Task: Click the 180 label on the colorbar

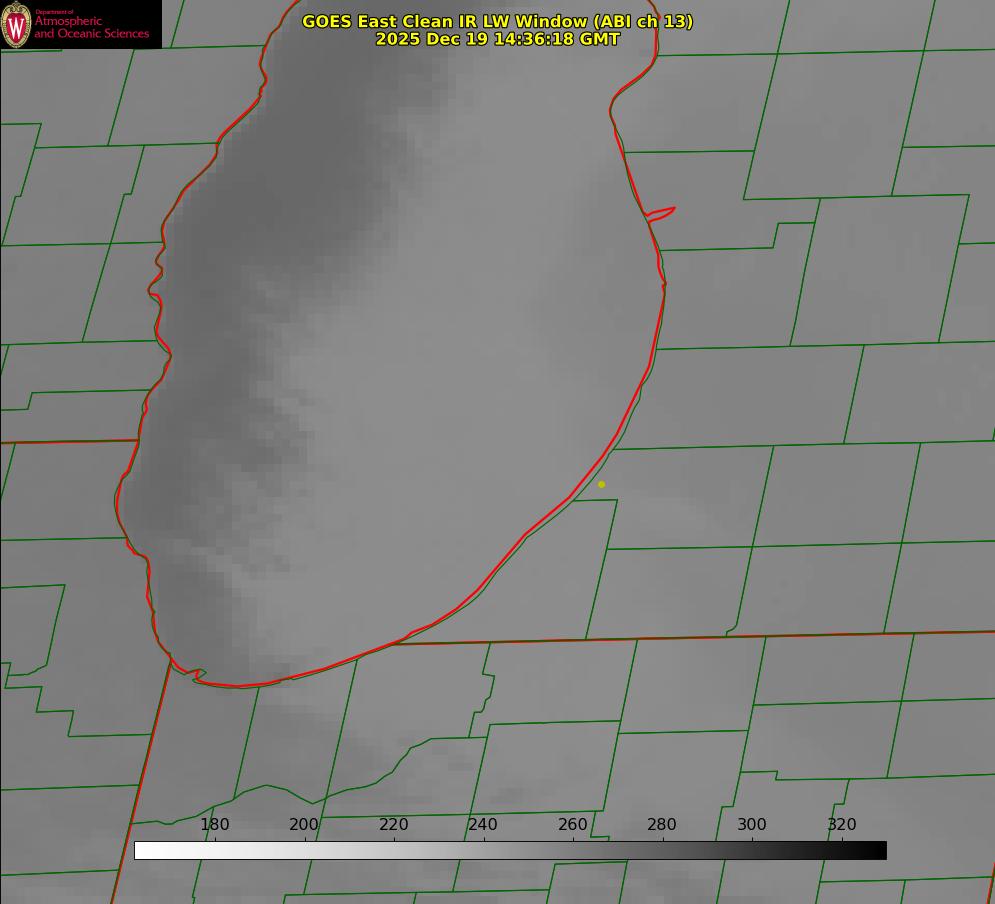Action: coord(214,824)
